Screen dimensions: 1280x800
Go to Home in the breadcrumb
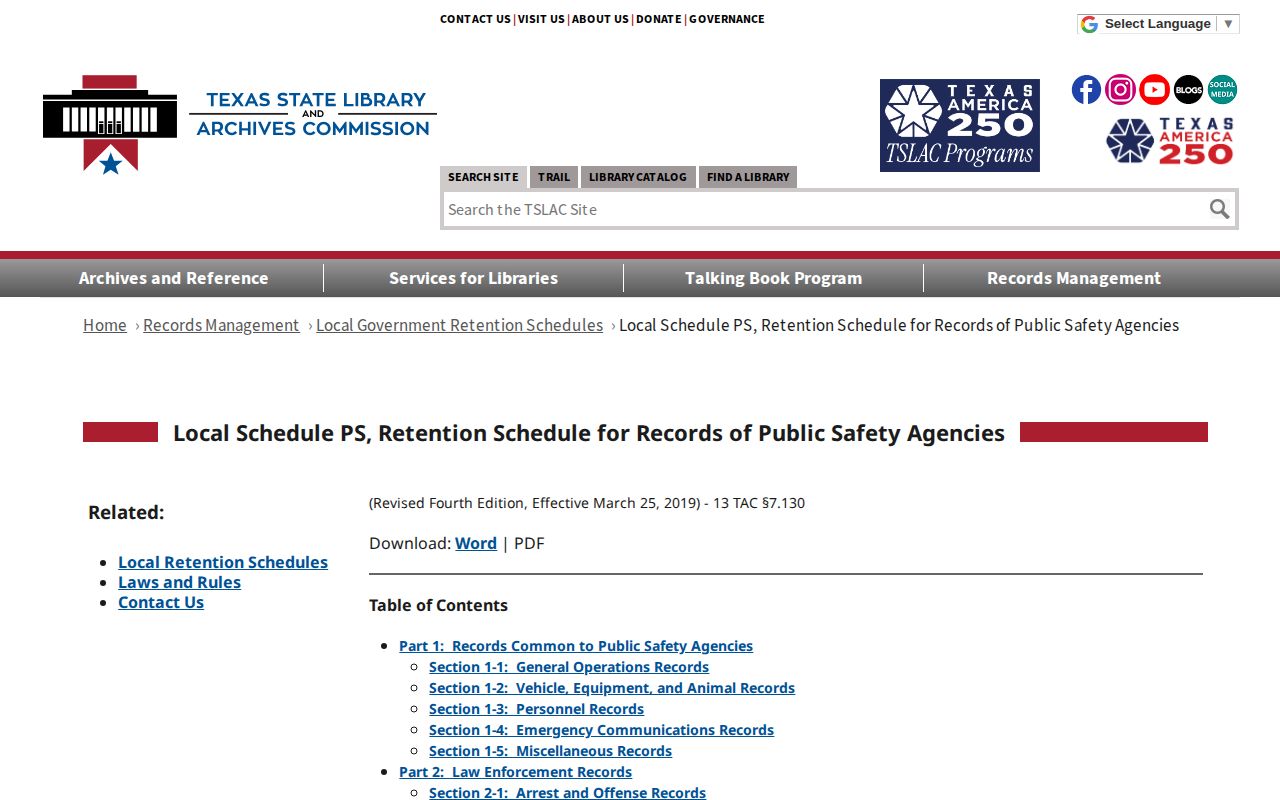coord(105,325)
